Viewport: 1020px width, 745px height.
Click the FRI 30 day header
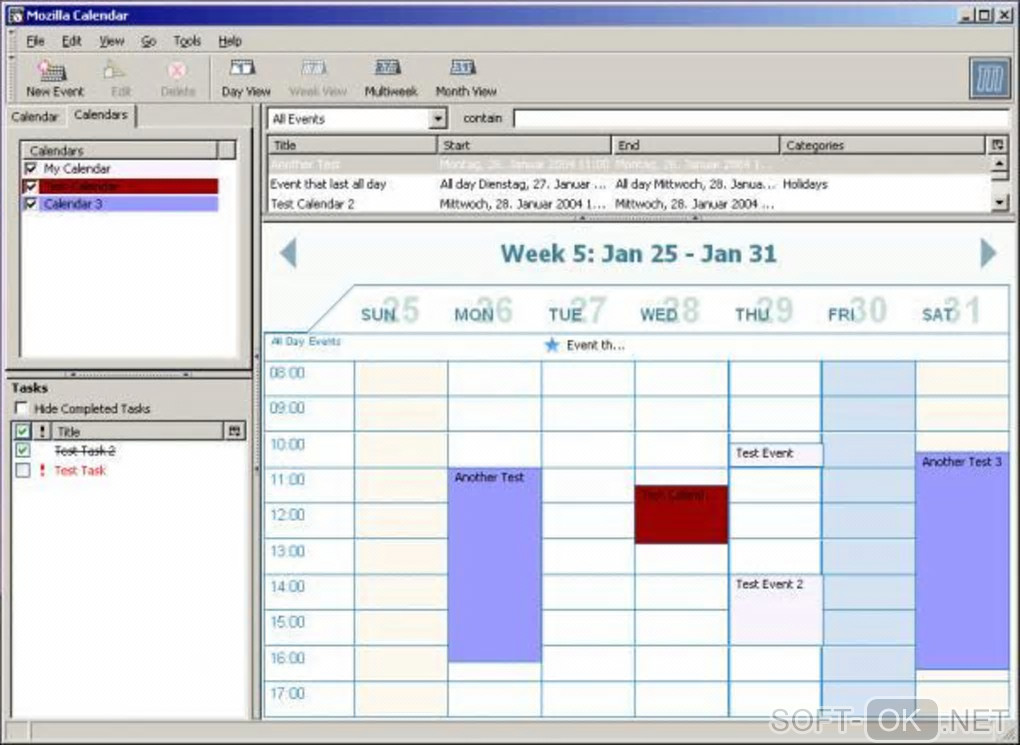tap(857, 310)
